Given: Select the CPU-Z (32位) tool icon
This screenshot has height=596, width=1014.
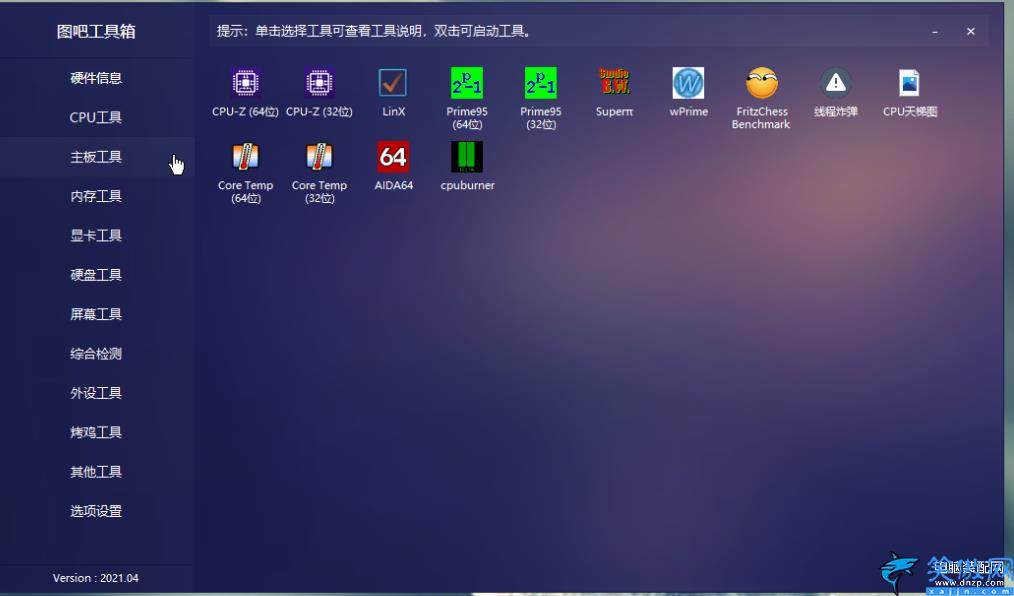Looking at the screenshot, I should tap(319, 83).
